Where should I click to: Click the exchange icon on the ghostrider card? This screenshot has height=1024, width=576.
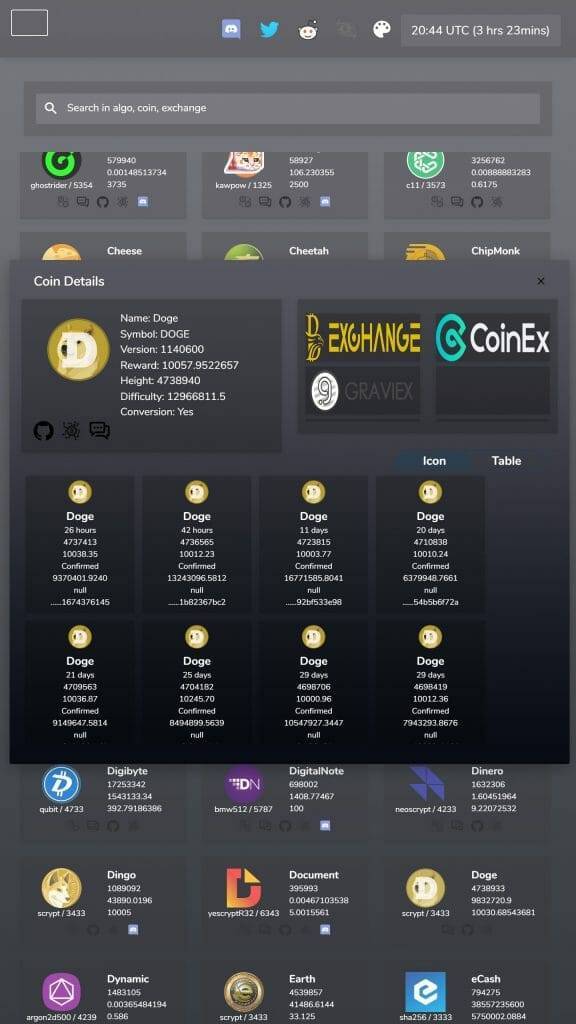(x=63, y=202)
